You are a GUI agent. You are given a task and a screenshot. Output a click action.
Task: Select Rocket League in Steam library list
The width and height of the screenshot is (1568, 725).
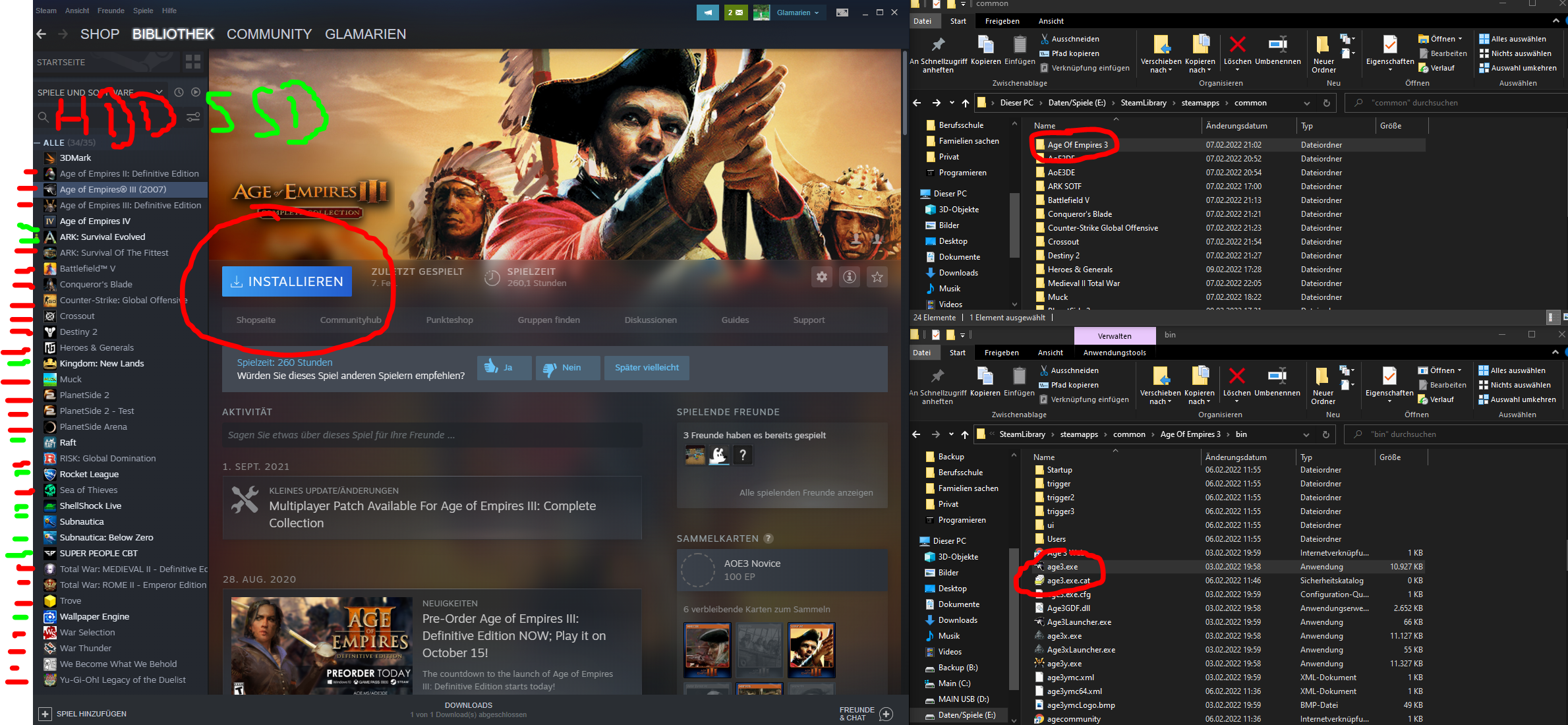pyautogui.click(x=89, y=474)
